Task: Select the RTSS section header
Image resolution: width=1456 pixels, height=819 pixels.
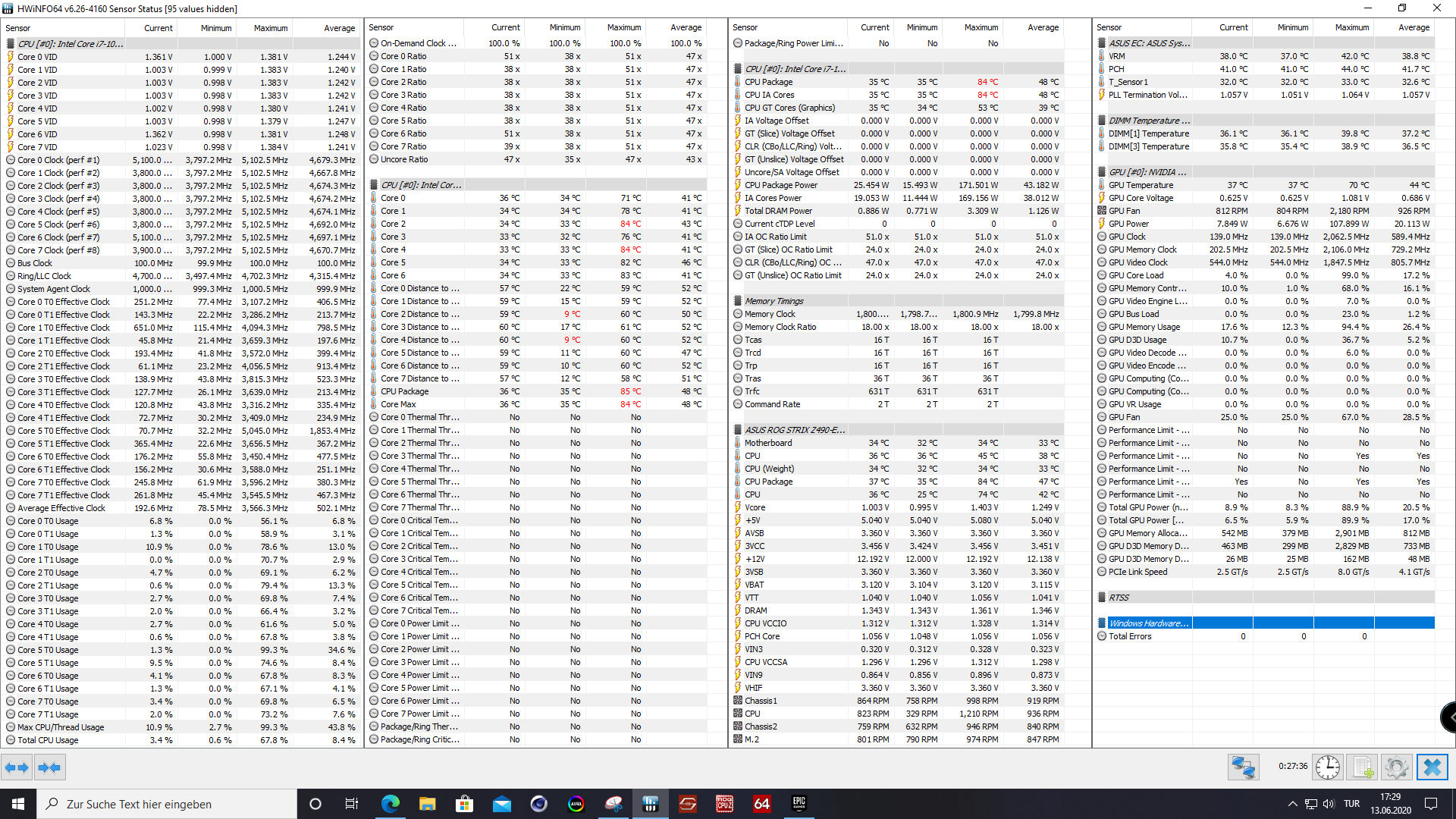Action: pos(1265,598)
